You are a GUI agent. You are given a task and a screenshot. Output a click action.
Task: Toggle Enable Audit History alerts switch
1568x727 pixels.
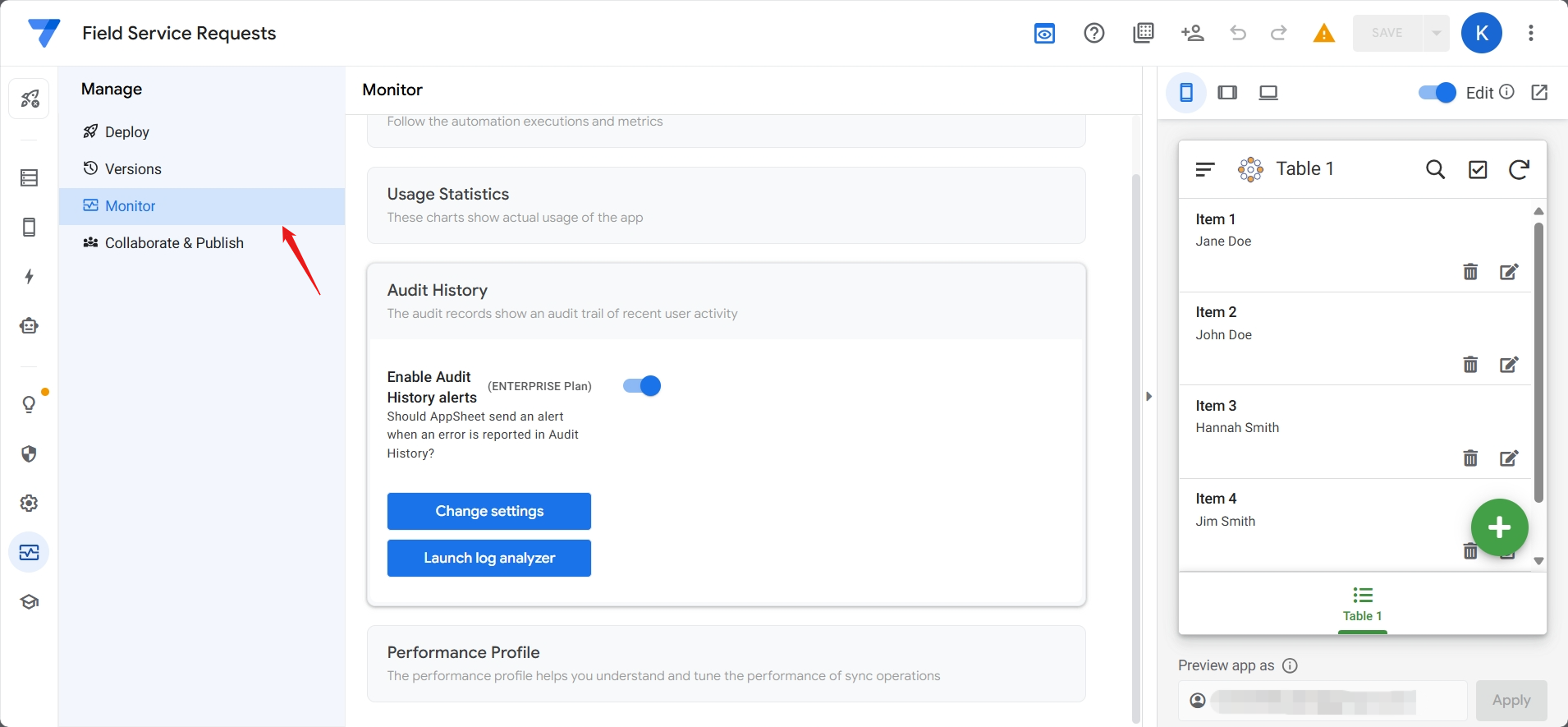tap(642, 386)
